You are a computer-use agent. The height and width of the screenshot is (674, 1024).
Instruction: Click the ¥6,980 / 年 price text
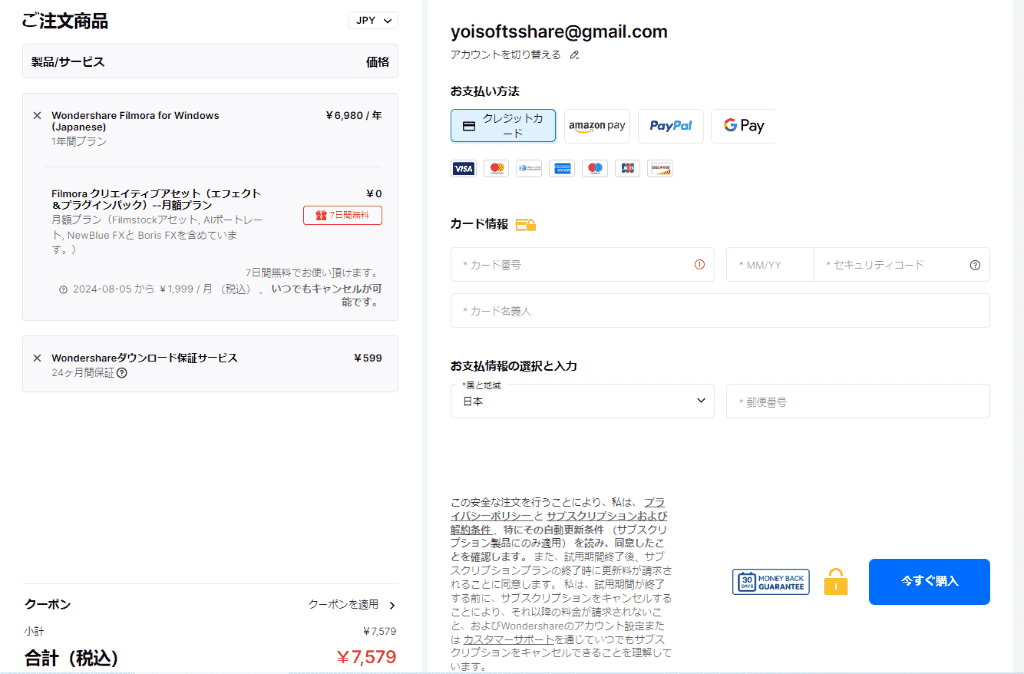(353, 116)
